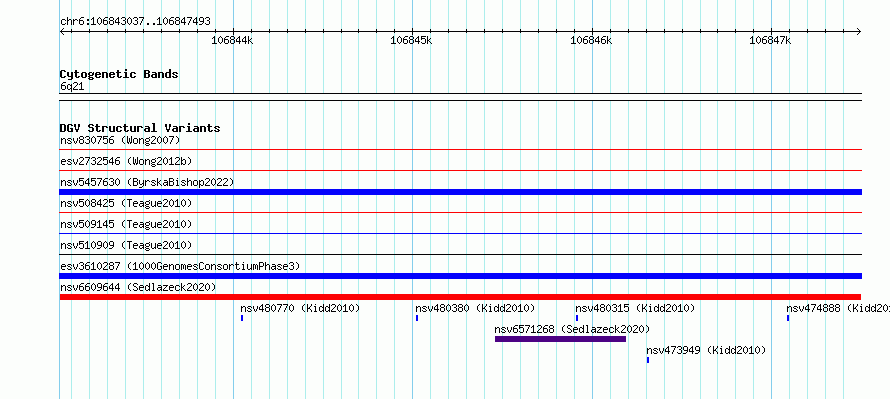Click the small blue marker under nsv474888
The width and height of the screenshot is (890, 399).
(788, 318)
